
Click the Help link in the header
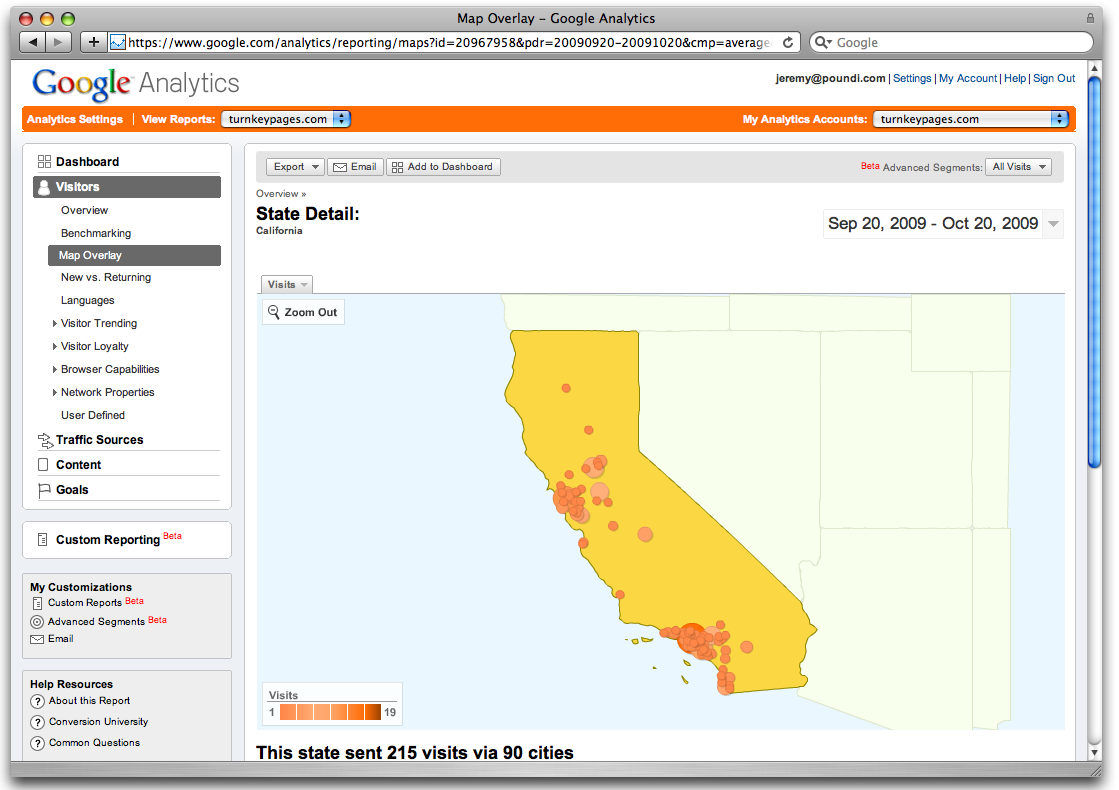tap(1015, 79)
